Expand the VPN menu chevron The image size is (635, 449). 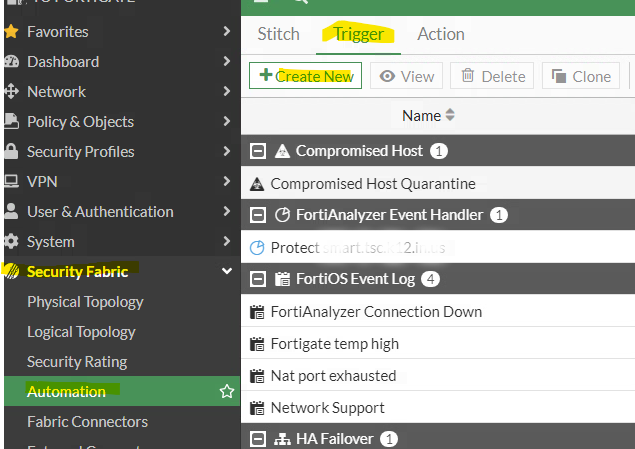point(227,181)
